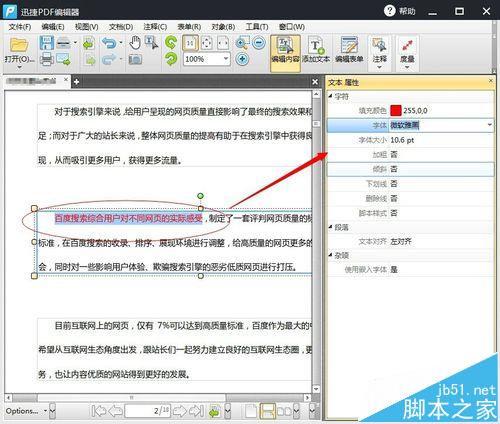Click the zoom in plus icon
Viewport: 500px width, 424px height.
(x=242, y=59)
